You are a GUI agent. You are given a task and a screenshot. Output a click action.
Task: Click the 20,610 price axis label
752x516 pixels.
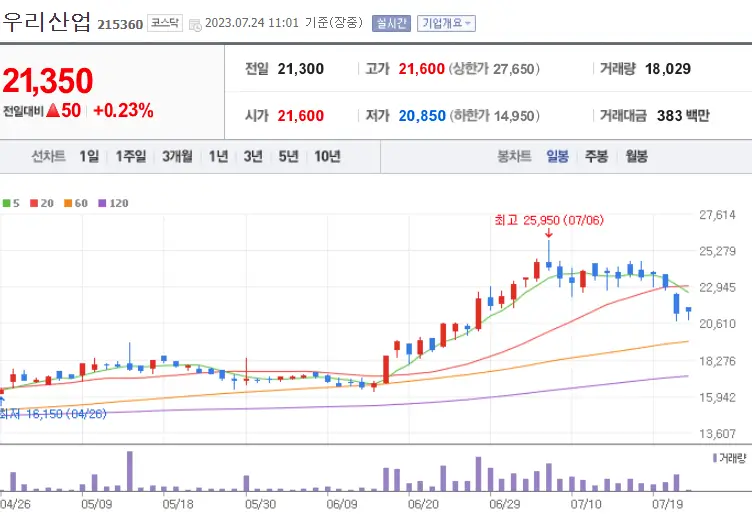click(x=717, y=324)
